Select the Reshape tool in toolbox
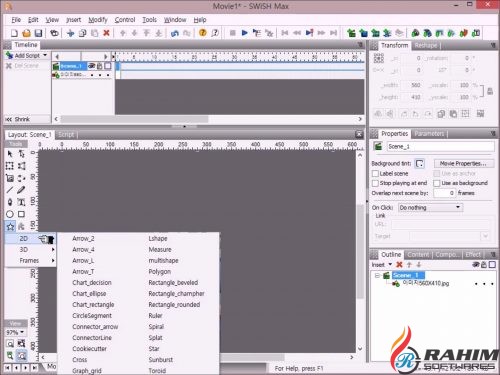This screenshot has height=375, width=500. [x=21, y=154]
